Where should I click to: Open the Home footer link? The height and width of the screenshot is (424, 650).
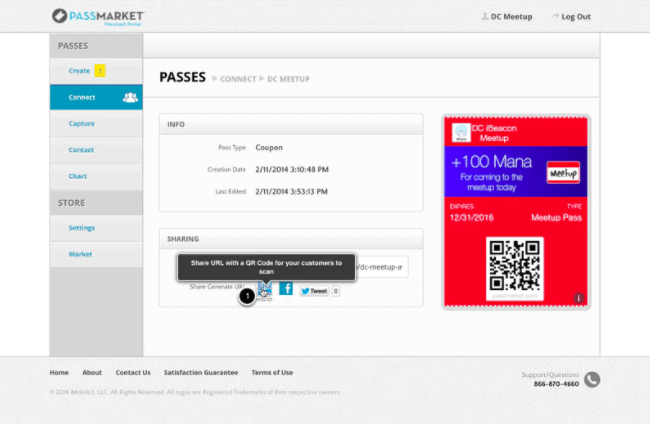(x=59, y=373)
